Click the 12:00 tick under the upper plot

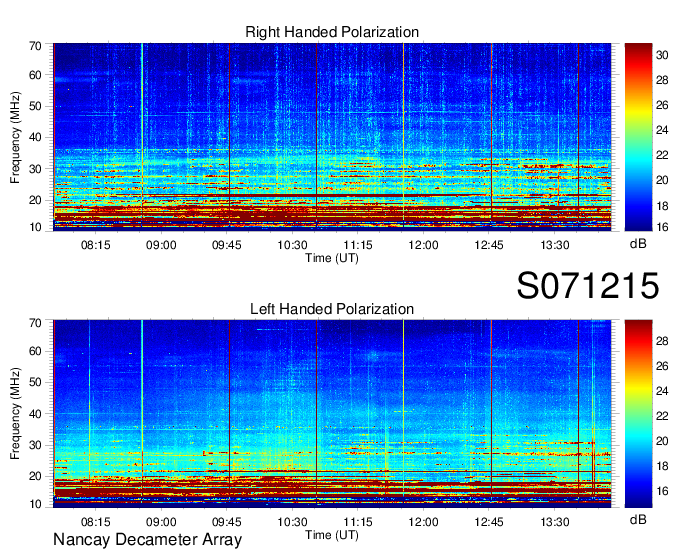pyautogui.click(x=423, y=245)
